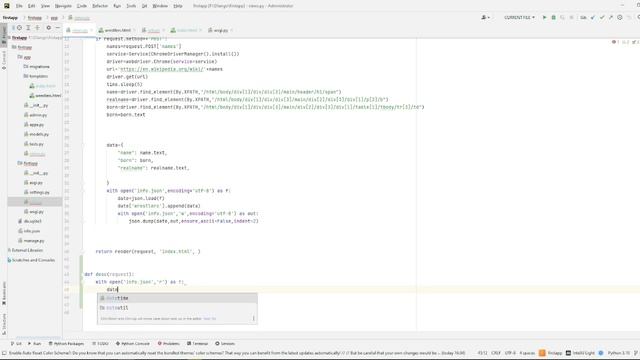Viewport: 640px width, 360px height.
Task: Open db.sqlite3 in the project tree
Action: tap(30, 221)
